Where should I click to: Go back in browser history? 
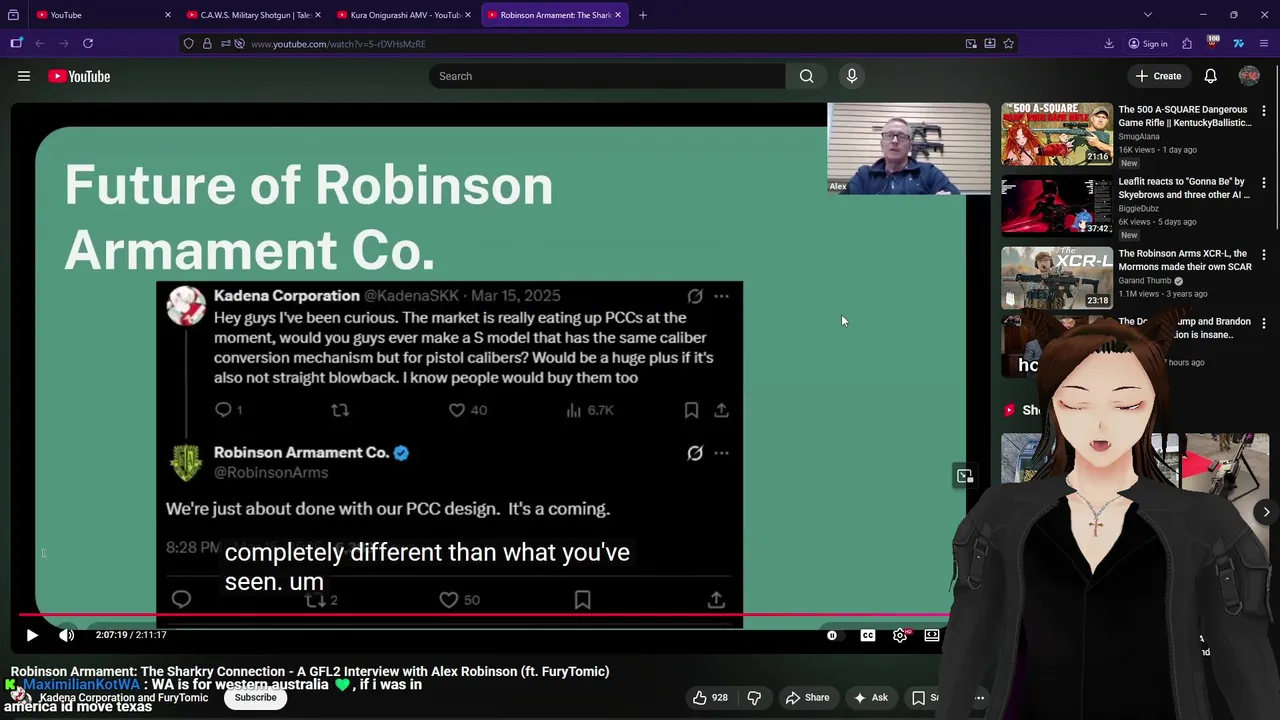click(x=40, y=43)
